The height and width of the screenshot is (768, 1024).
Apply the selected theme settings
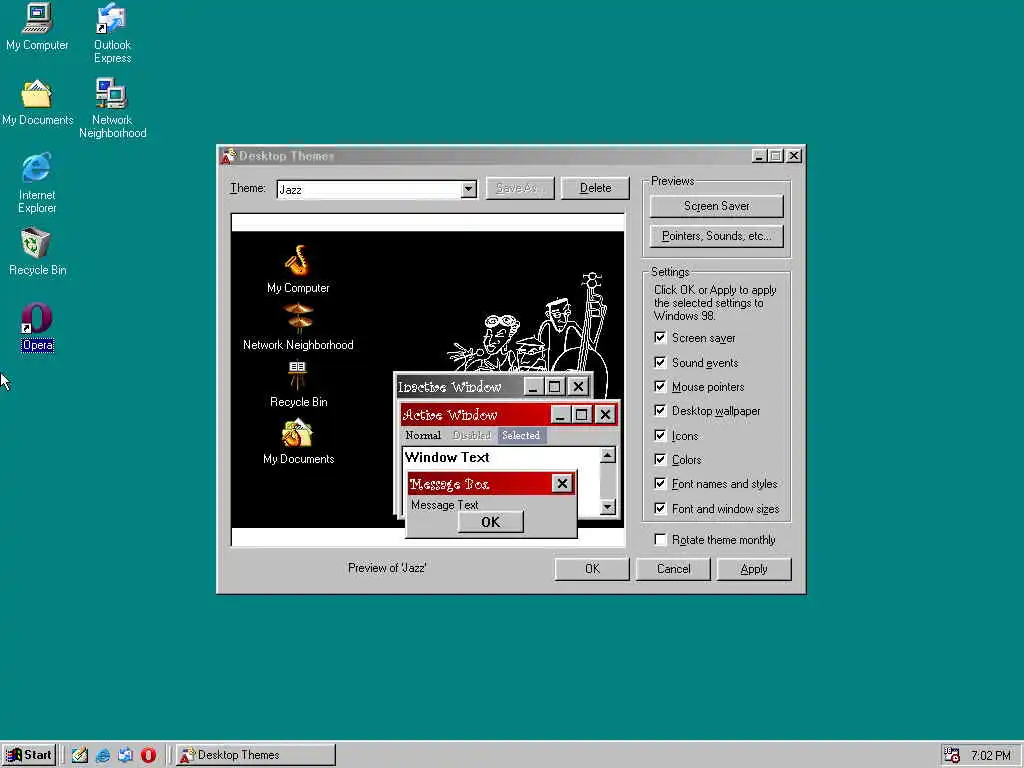[754, 569]
